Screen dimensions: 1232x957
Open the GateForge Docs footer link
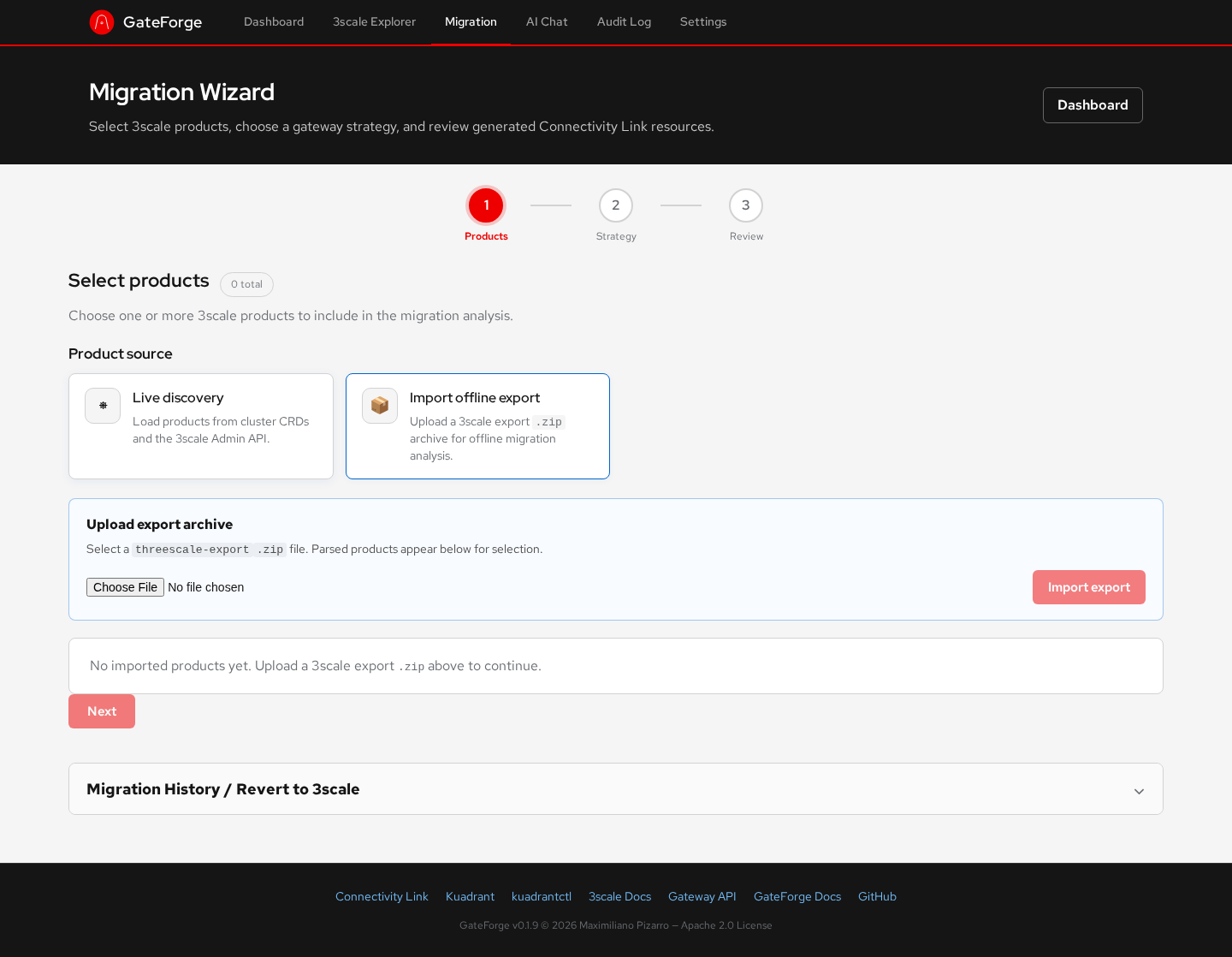point(797,897)
